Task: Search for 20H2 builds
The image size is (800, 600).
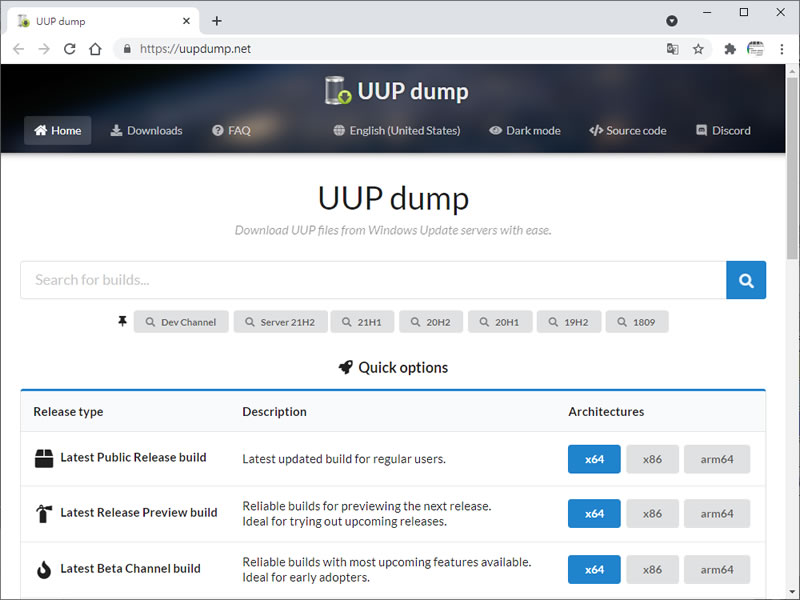Action: point(431,322)
